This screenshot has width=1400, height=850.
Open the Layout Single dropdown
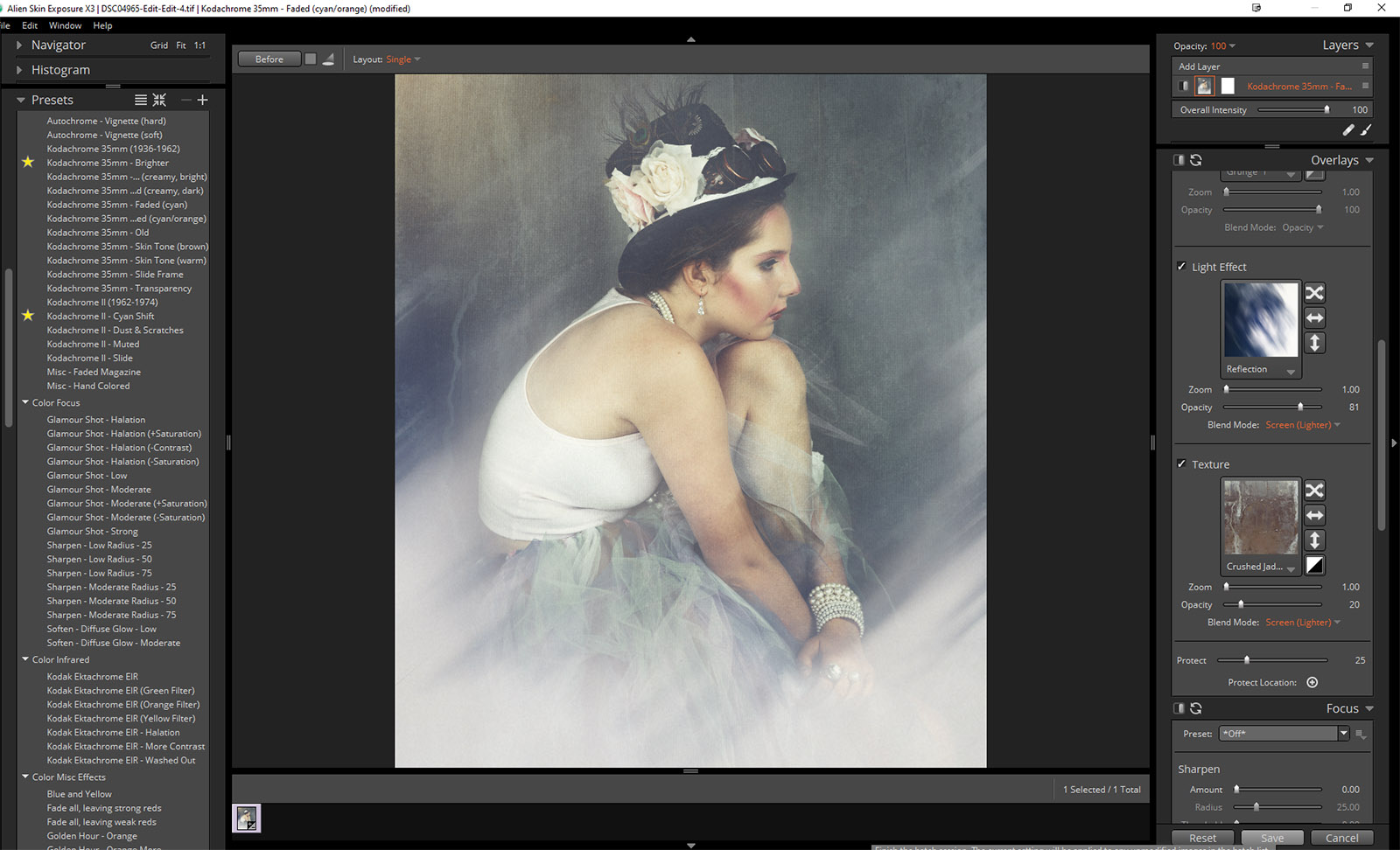click(402, 59)
